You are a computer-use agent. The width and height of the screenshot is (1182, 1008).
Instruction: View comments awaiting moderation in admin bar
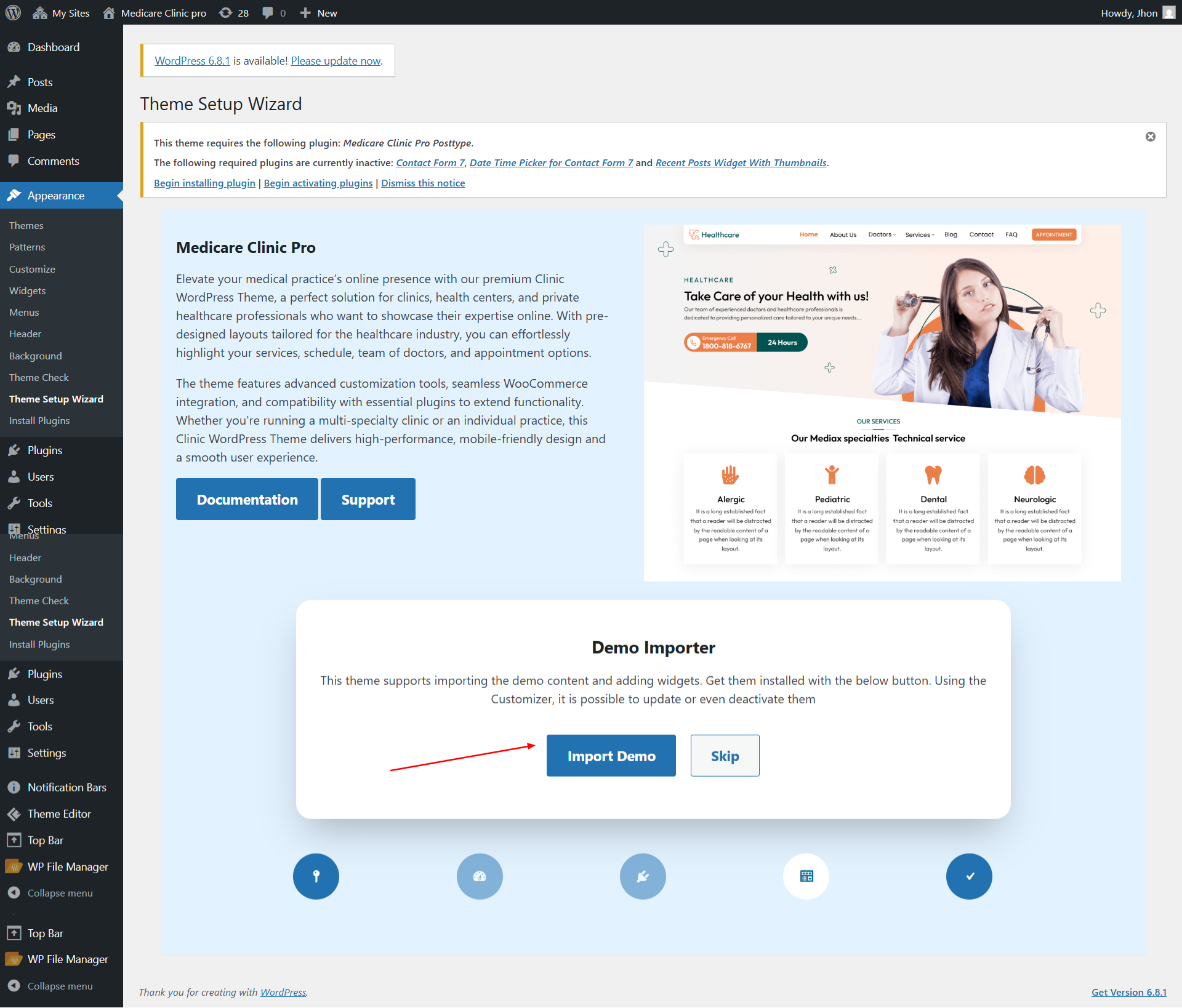tap(274, 12)
